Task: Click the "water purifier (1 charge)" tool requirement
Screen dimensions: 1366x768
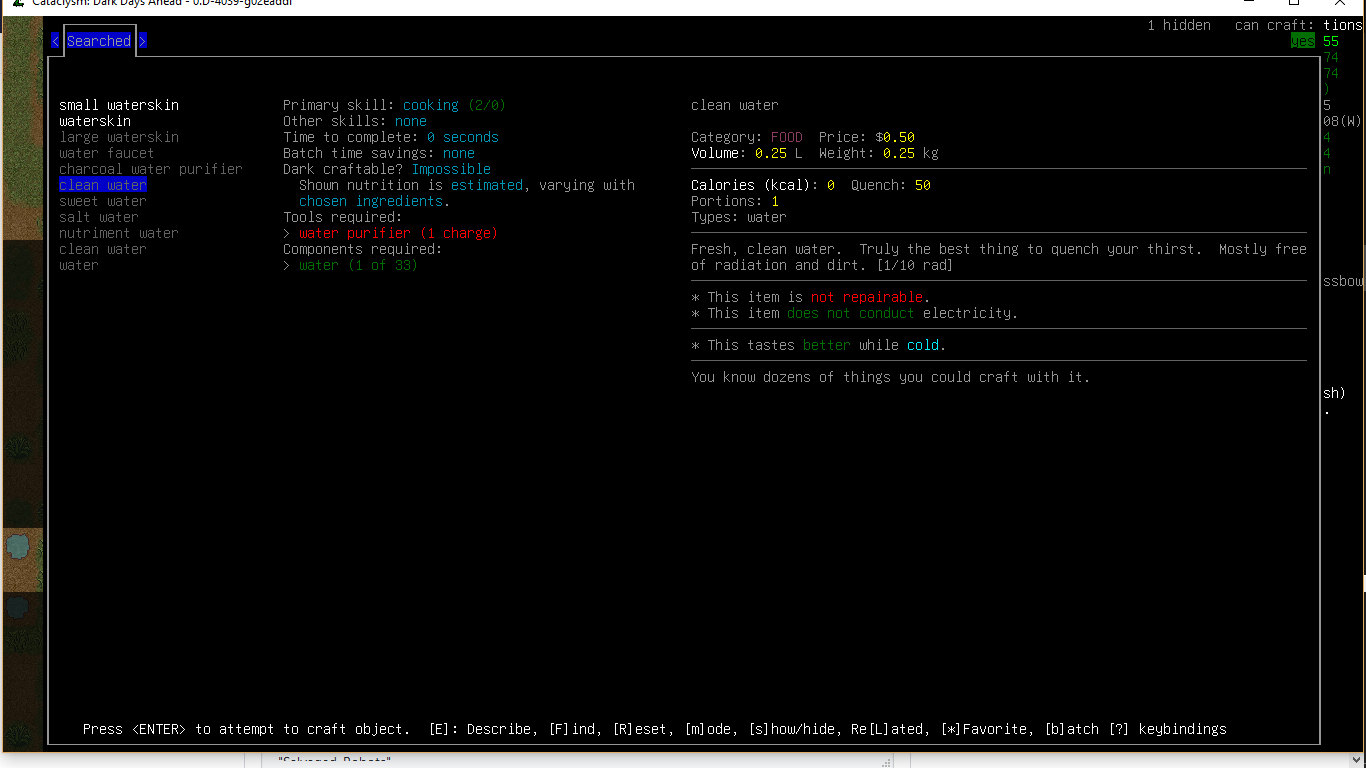Action: 398,233
